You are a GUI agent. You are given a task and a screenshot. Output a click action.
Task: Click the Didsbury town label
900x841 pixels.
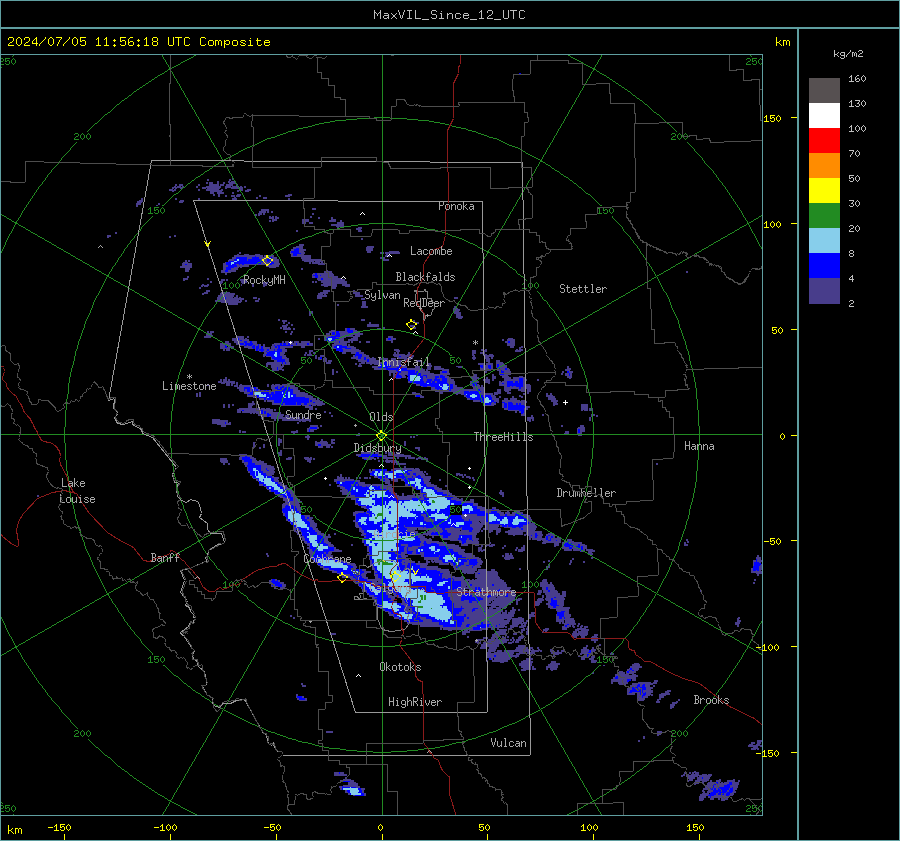pos(377,448)
